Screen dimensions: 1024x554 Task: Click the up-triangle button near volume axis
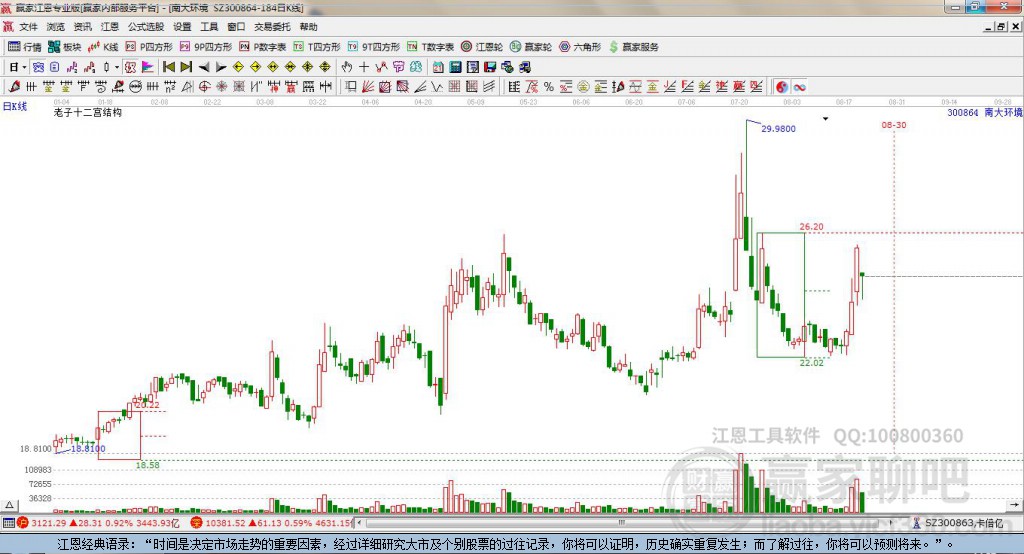[x=9, y=505]
